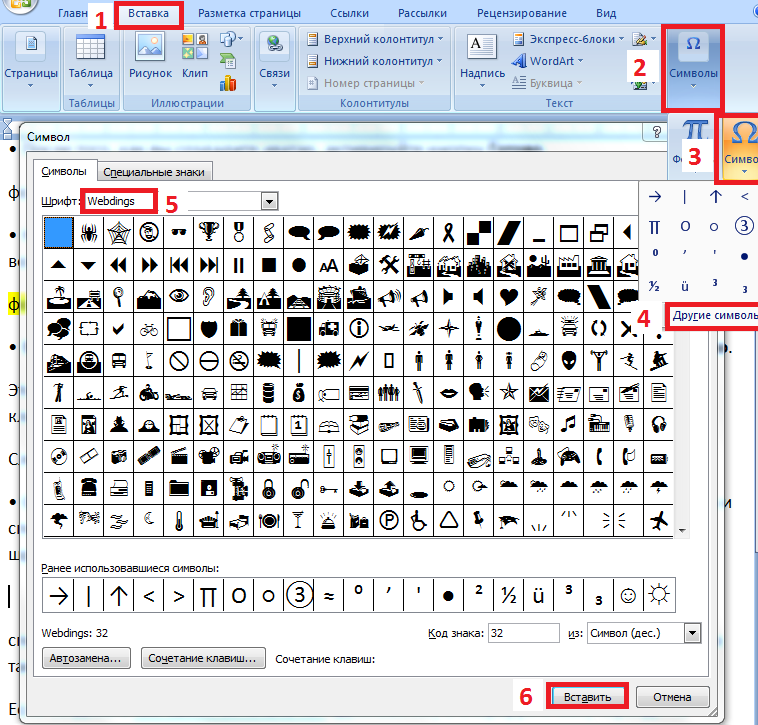Select the spider web symbol
Viewport: 758px width, 725px height.
[x=118, y=233]
